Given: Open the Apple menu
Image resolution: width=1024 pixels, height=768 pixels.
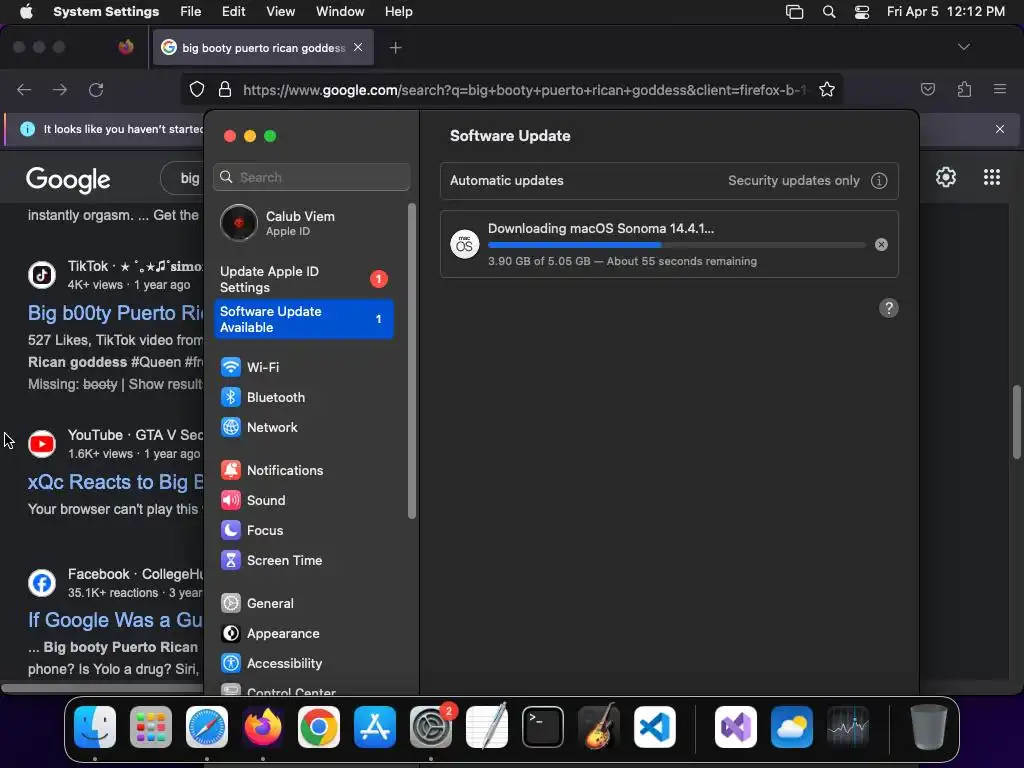Looking at the screenshot, I should click(26, 12).
